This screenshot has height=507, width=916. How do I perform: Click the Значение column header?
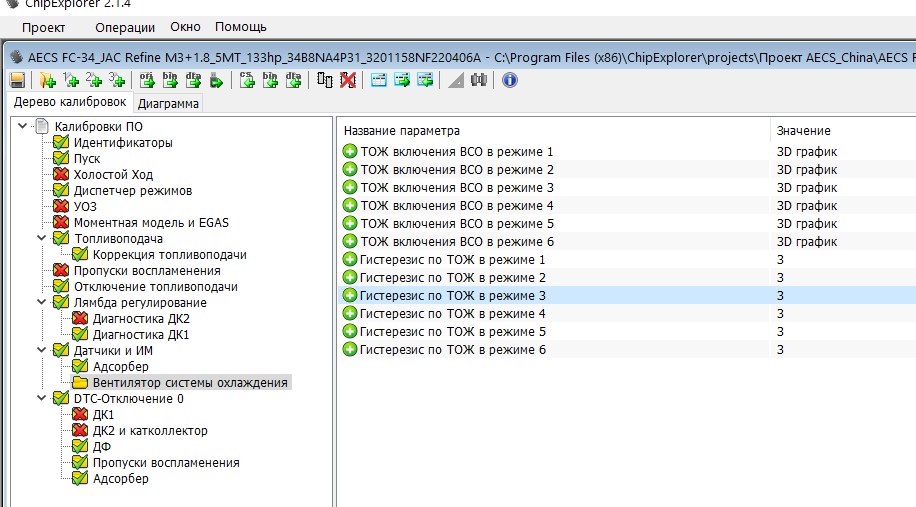point(803,131)
